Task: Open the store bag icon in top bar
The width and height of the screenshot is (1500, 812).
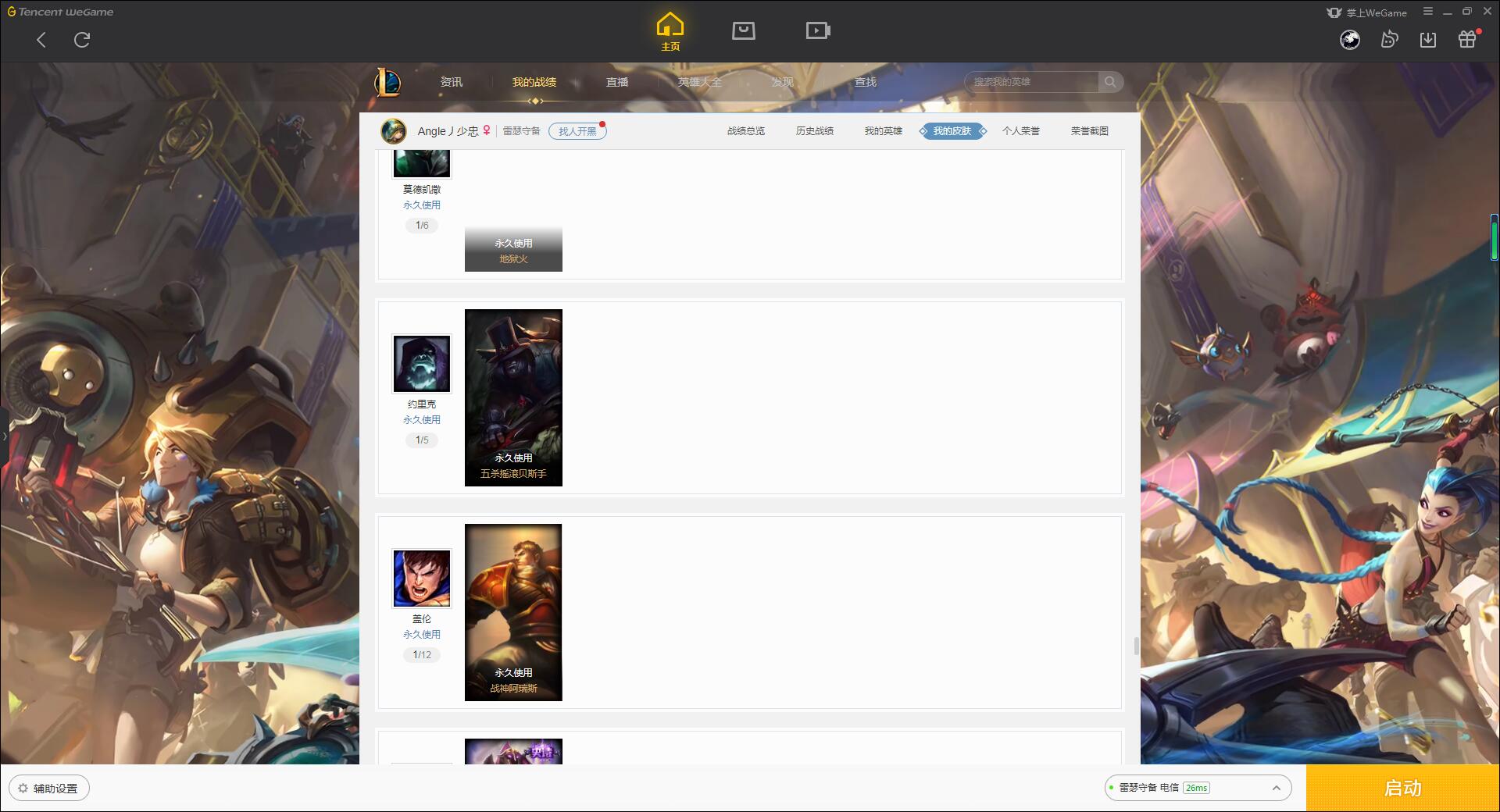Action: pyautogui.click(x=744, y=30)
